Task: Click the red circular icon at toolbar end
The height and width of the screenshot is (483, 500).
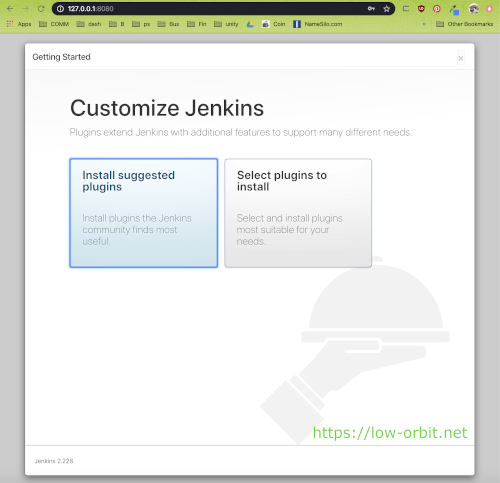Action: (489, 9)
